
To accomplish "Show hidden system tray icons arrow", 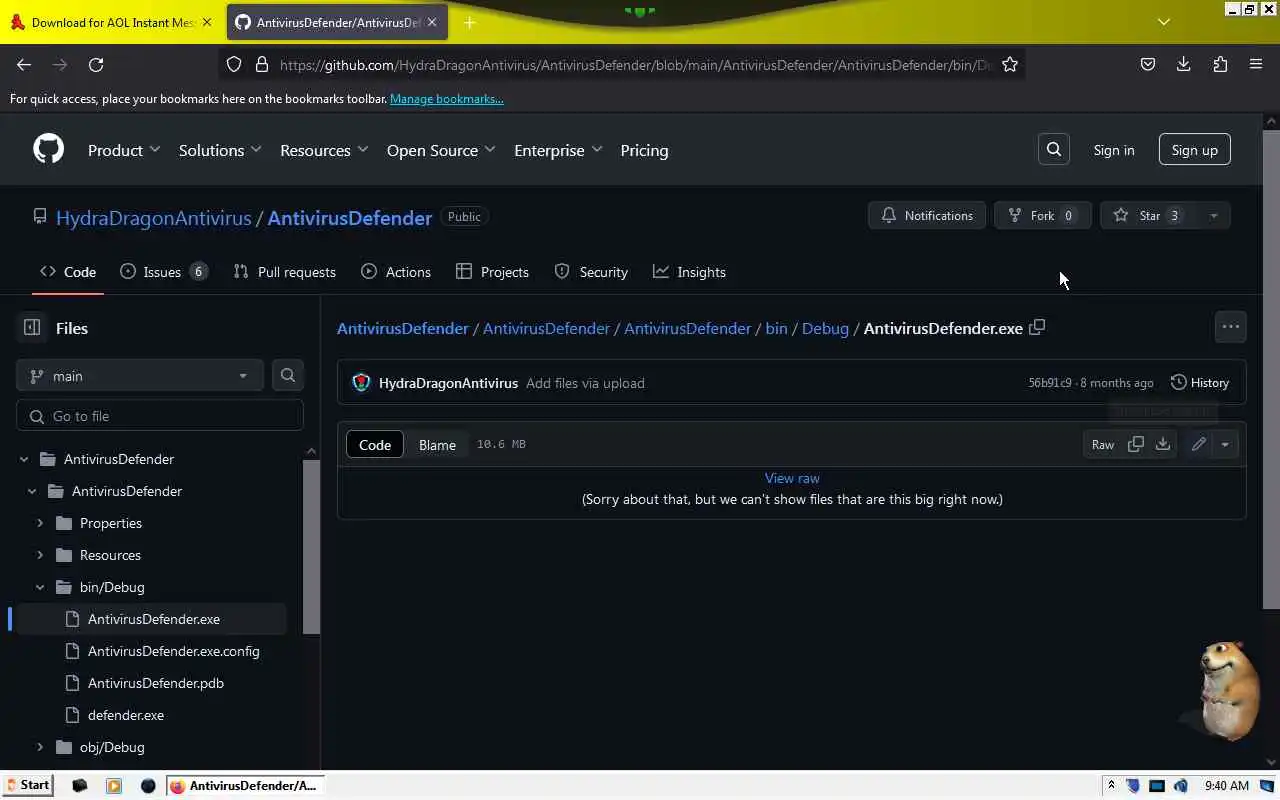I will pos(1111,785).
